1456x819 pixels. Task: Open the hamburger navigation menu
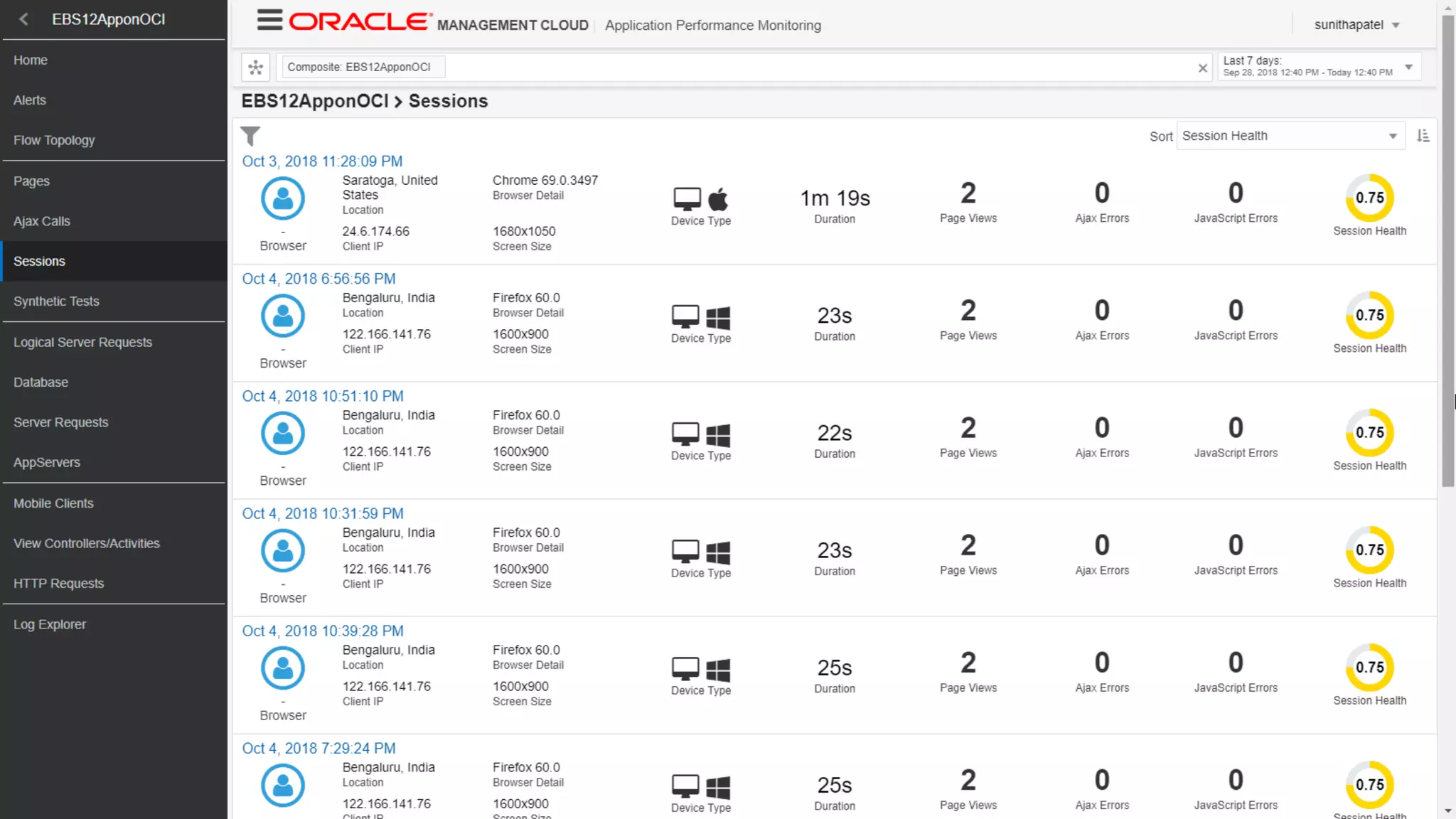269,20
